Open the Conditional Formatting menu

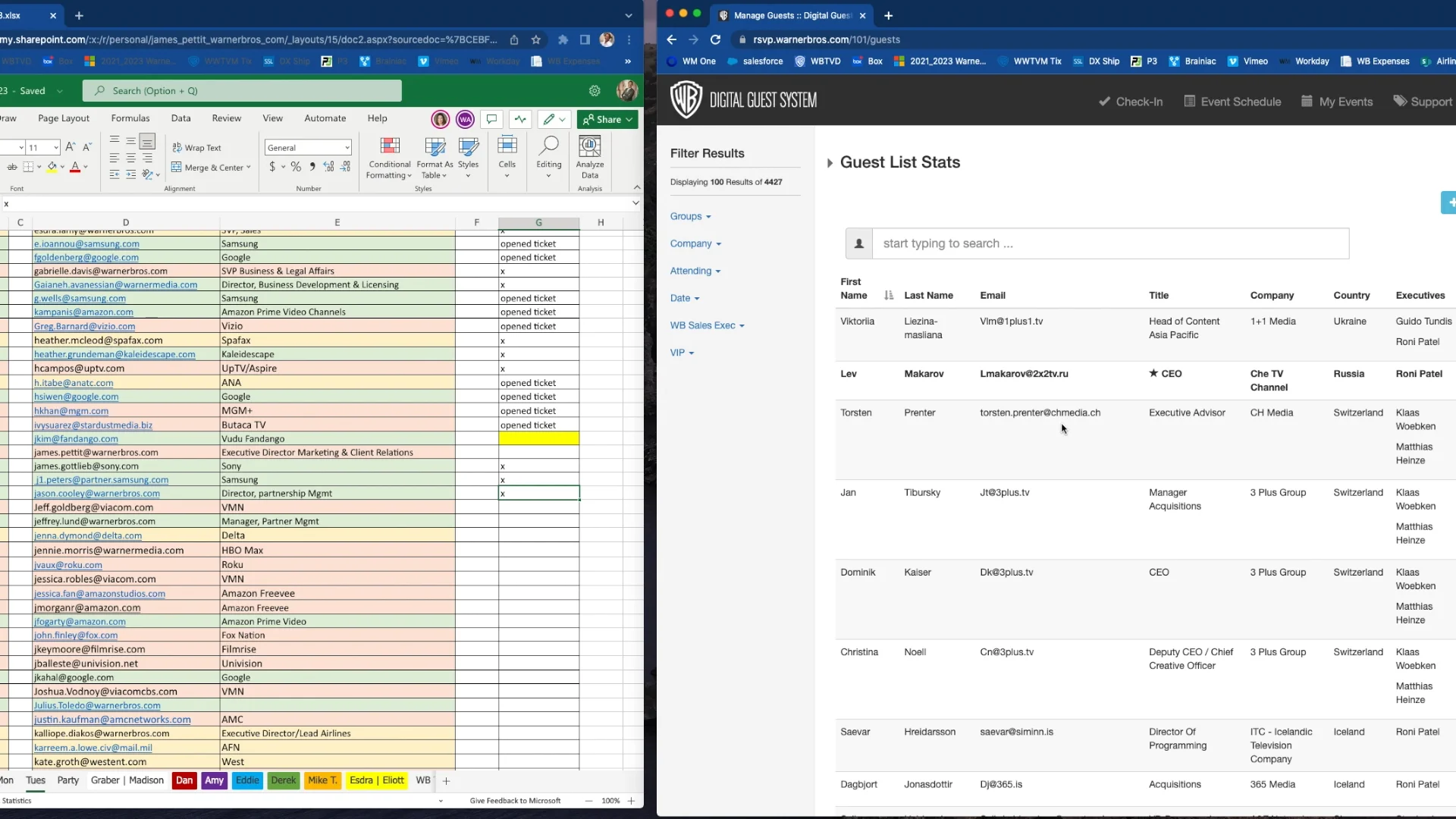[388, 157]
